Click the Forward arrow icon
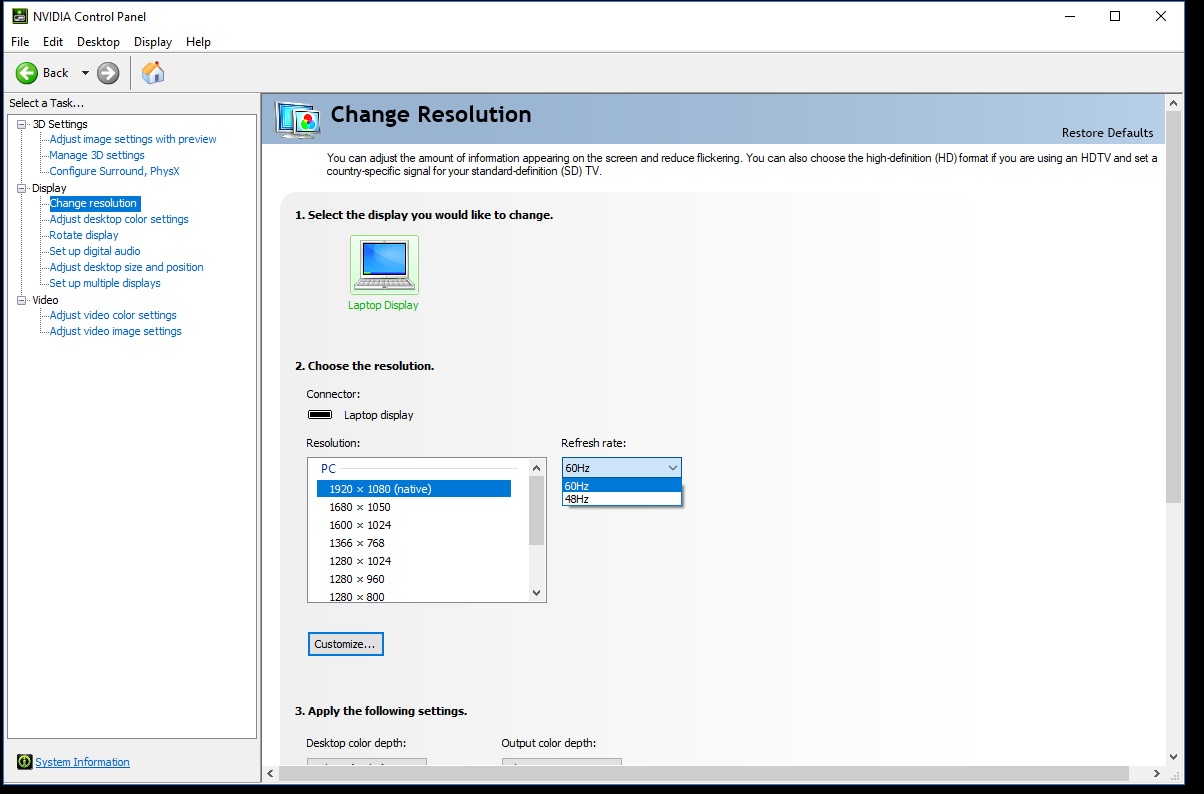Viewport: 1204px width, 794px height. 108,73
